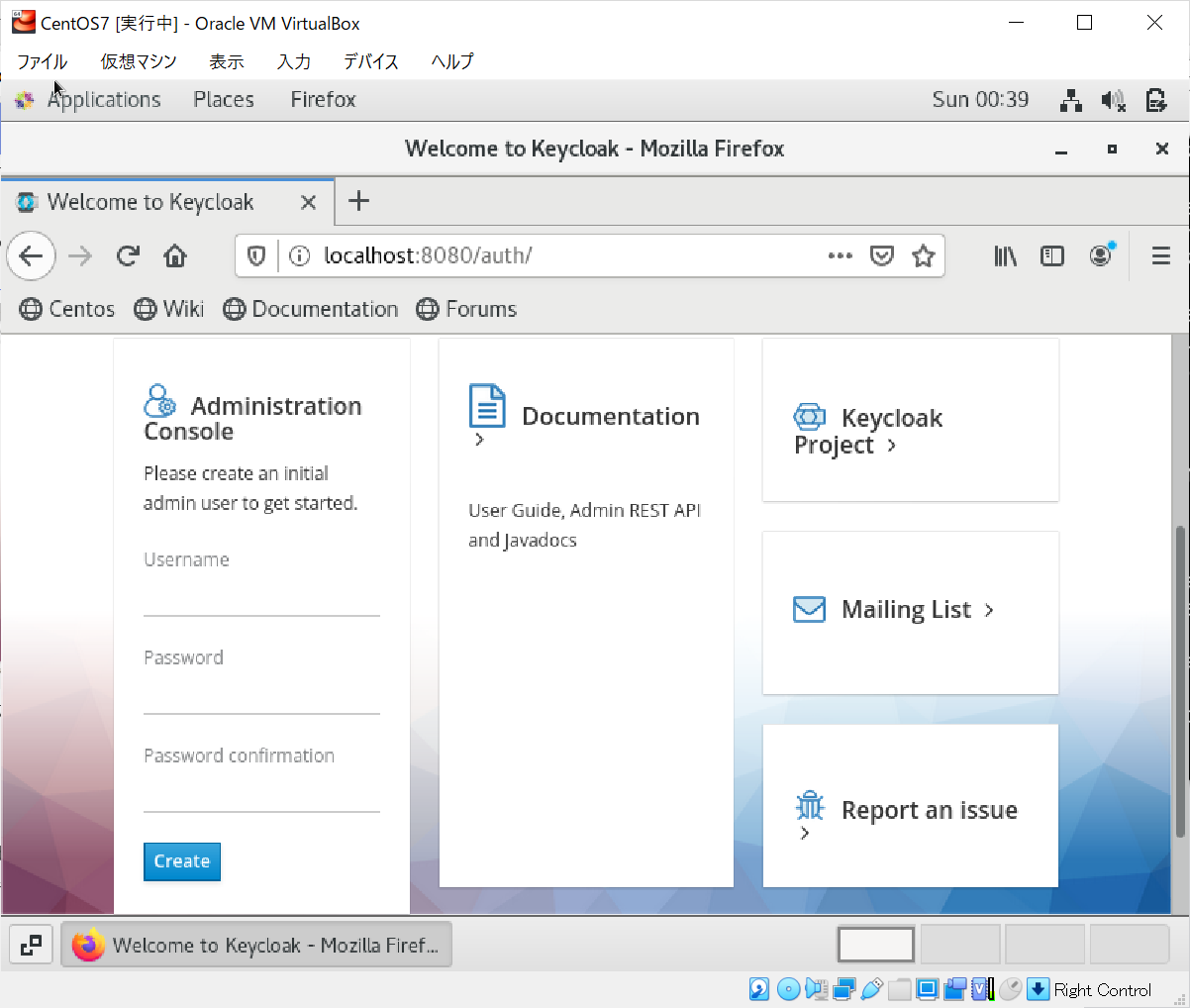Viewport: 1190px width, 1008px height.
Task: Open the CentOS power/session tray icon
Action: pos(1156,100)
